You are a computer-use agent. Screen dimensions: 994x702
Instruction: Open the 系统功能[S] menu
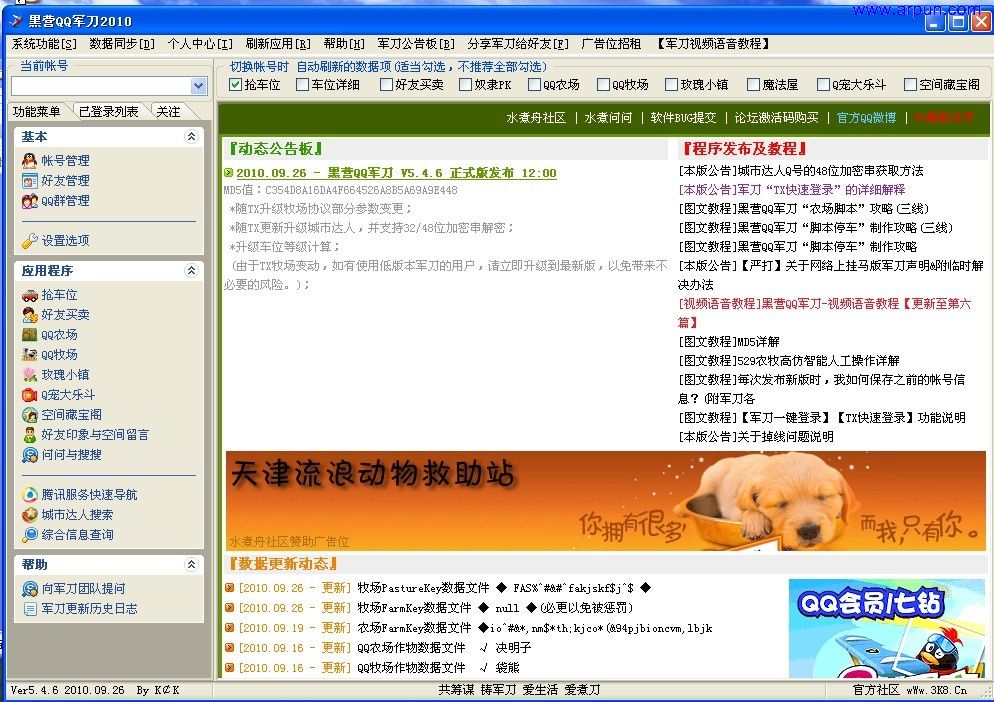(x=44, y=44)
